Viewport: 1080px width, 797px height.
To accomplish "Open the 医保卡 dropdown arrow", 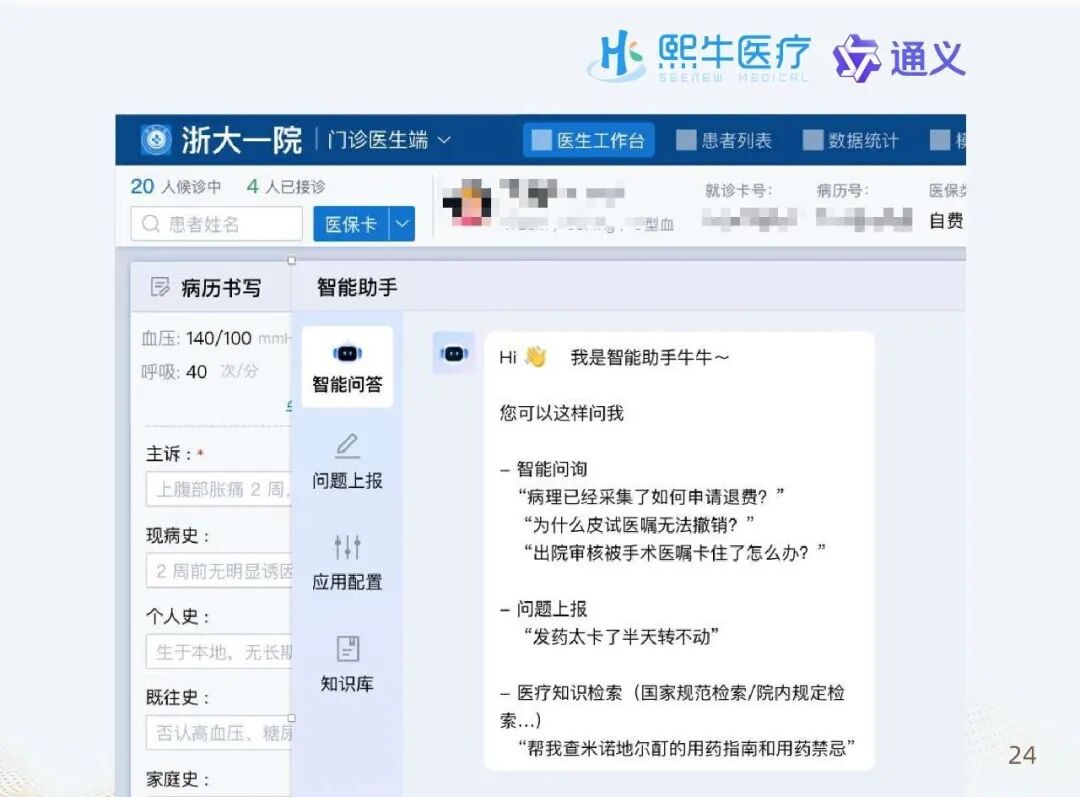I will coord(402,224).
